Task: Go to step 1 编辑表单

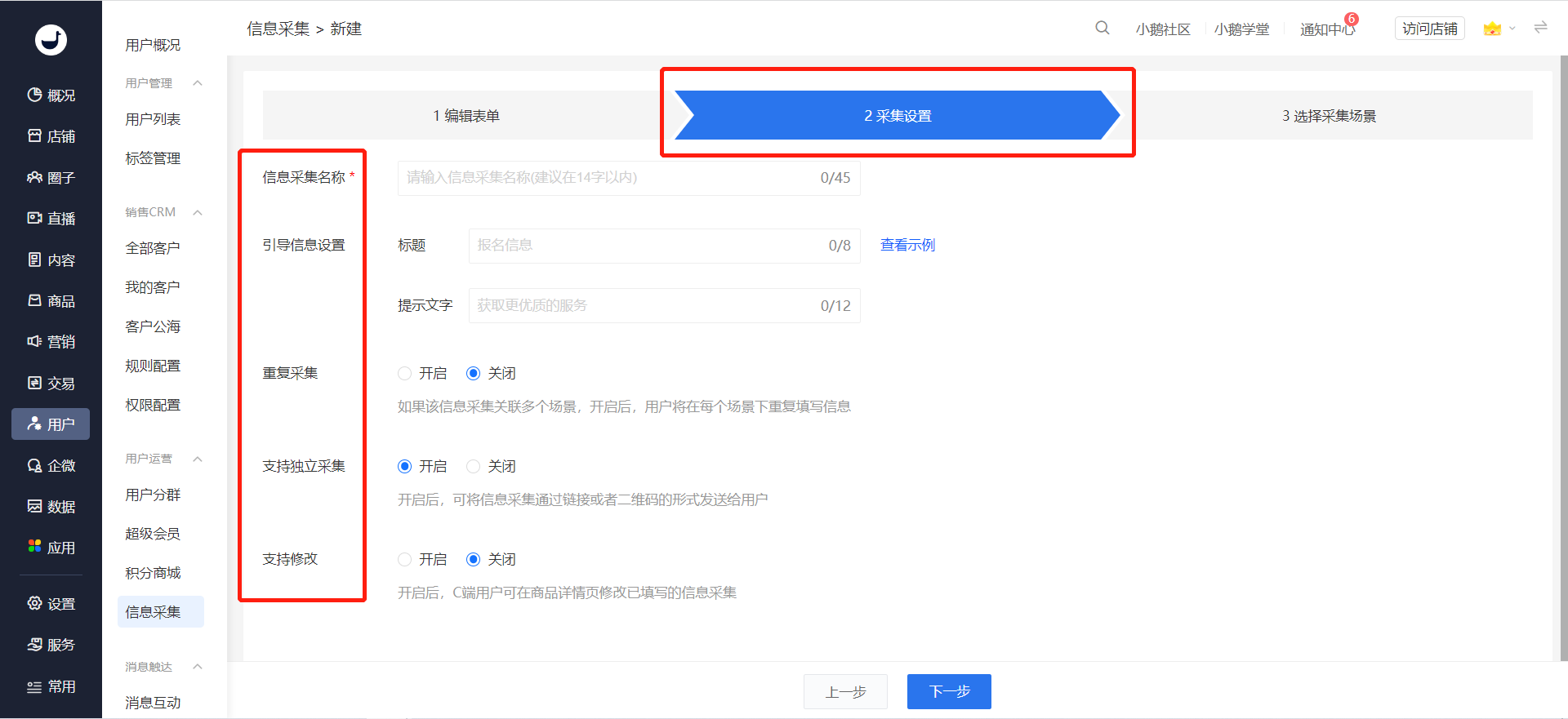Action: click(465, 116)
